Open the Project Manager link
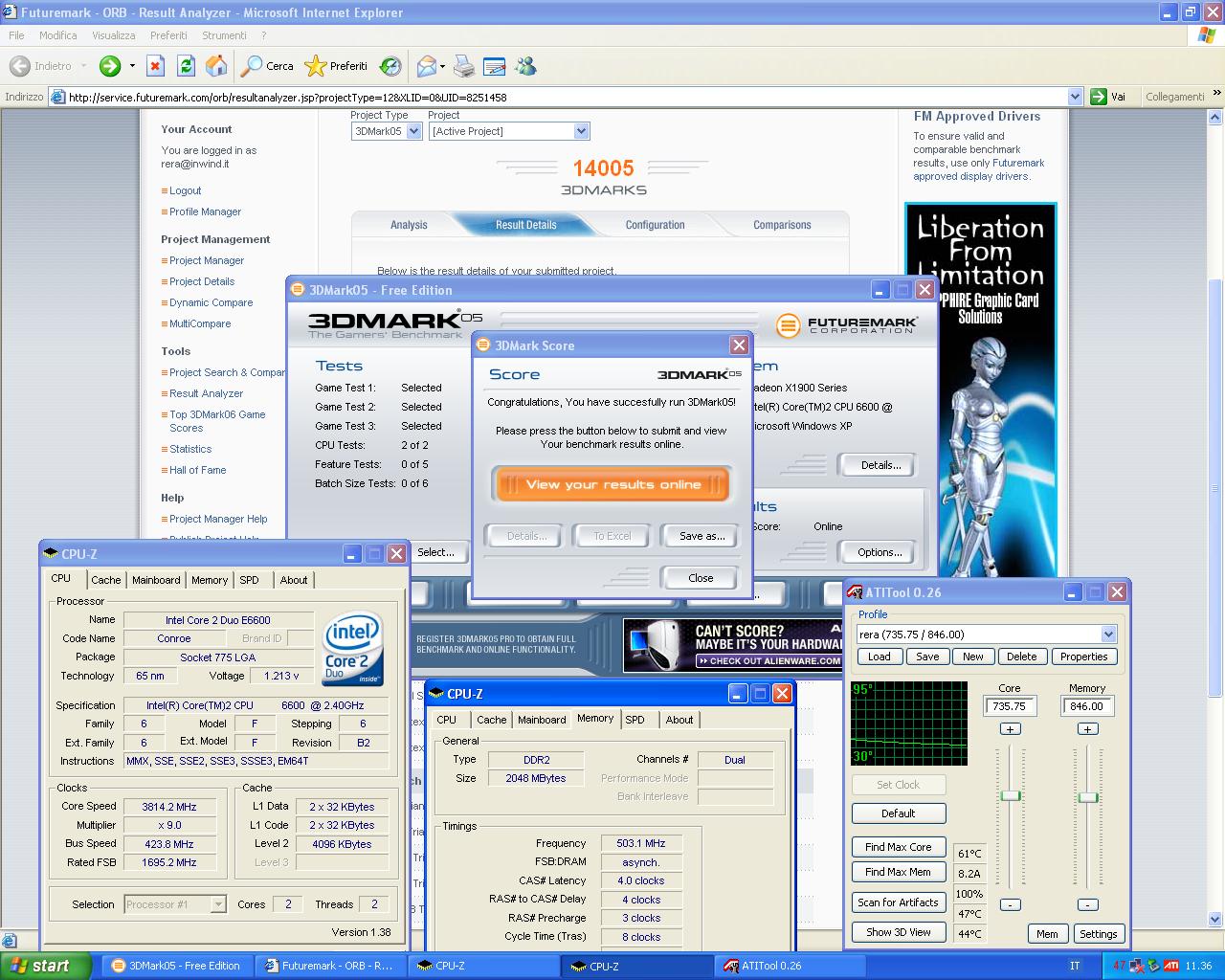Image resolution: width=1225 pixels, height=980 pixels. (x=207, y=260)
